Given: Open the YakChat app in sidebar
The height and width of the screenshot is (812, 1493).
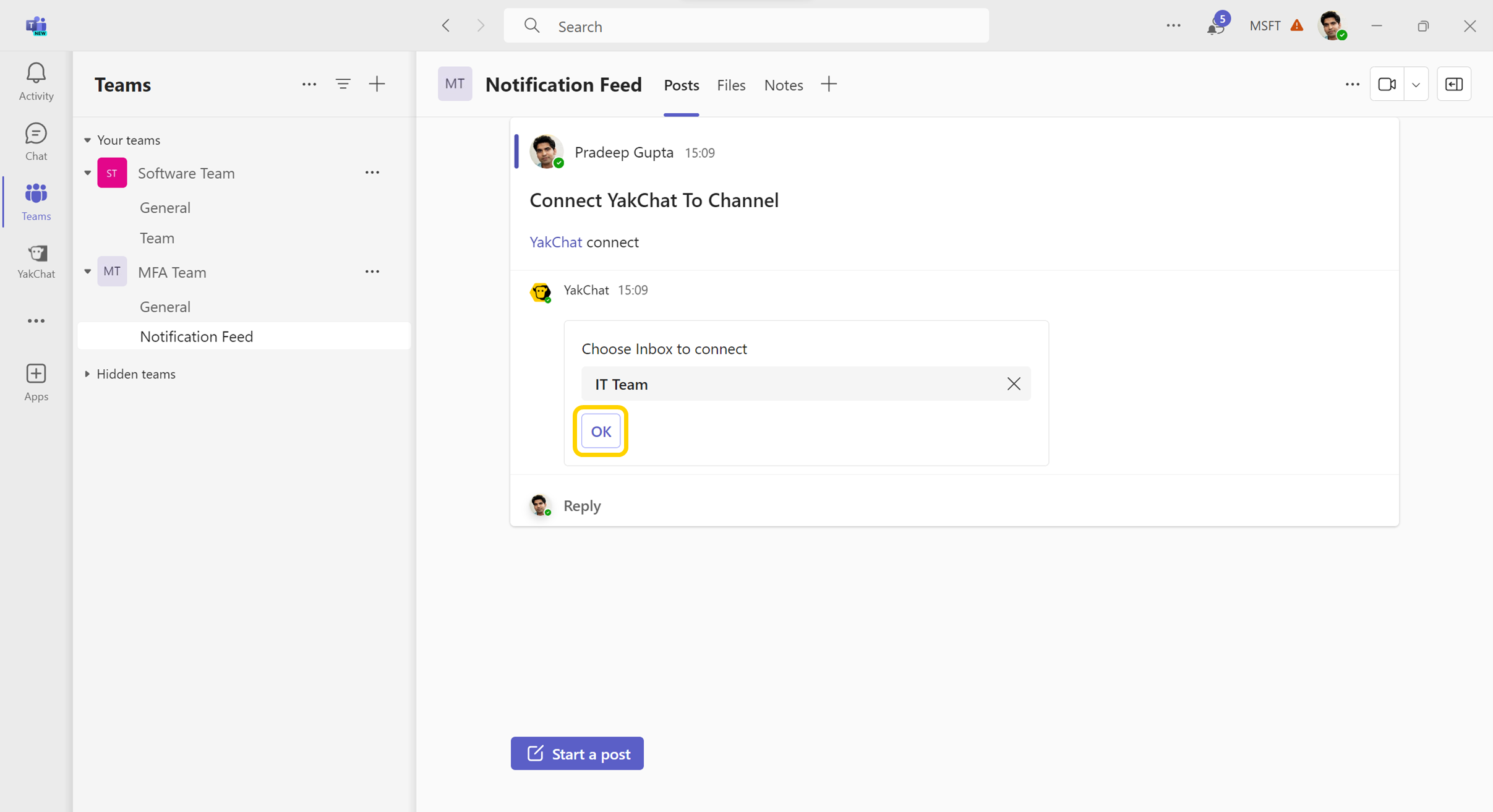Looking at the screenshot, I should 36,261.
